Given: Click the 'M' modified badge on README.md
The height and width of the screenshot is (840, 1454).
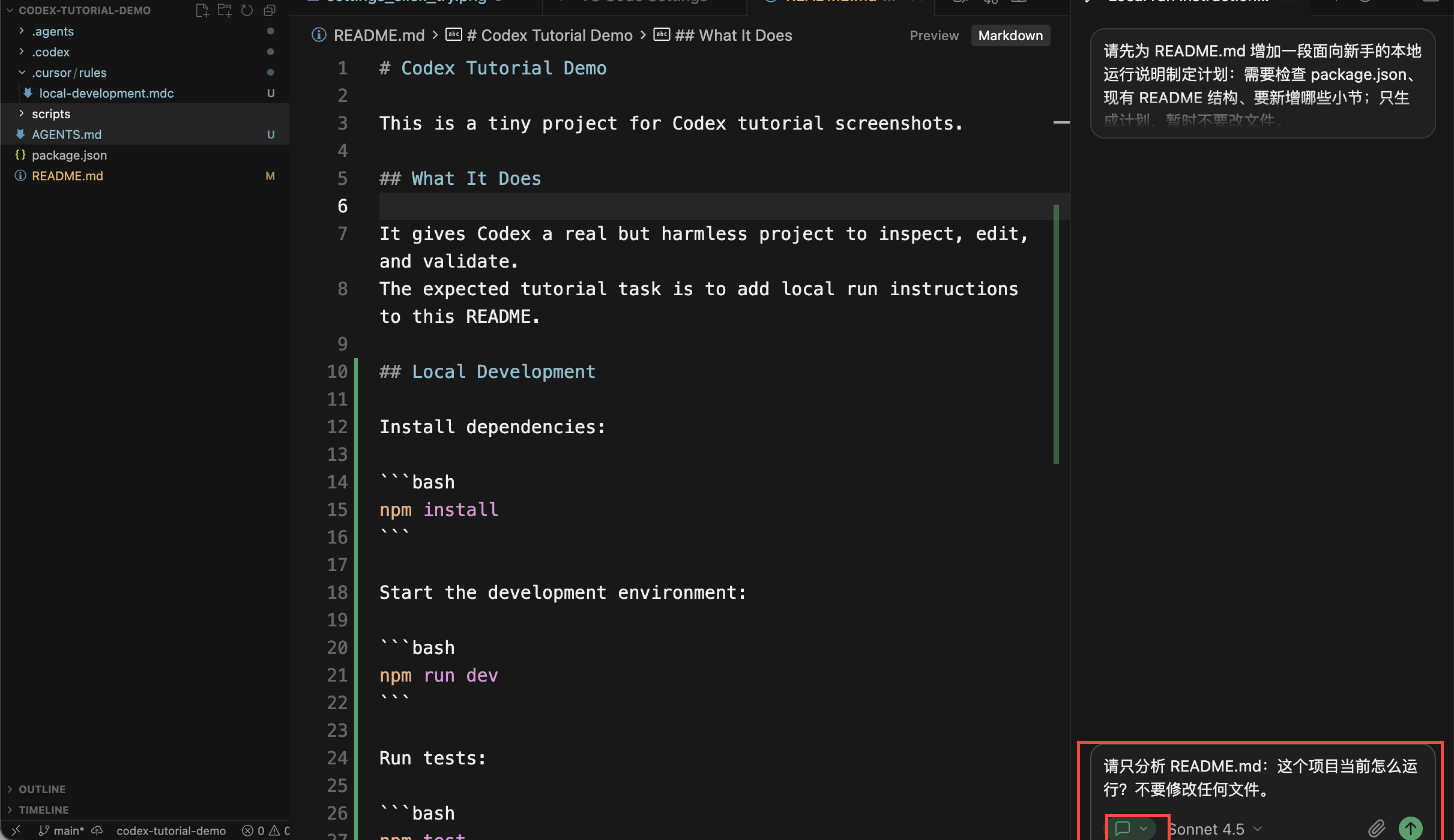Looking at the screenshot, I should (270, 176).
